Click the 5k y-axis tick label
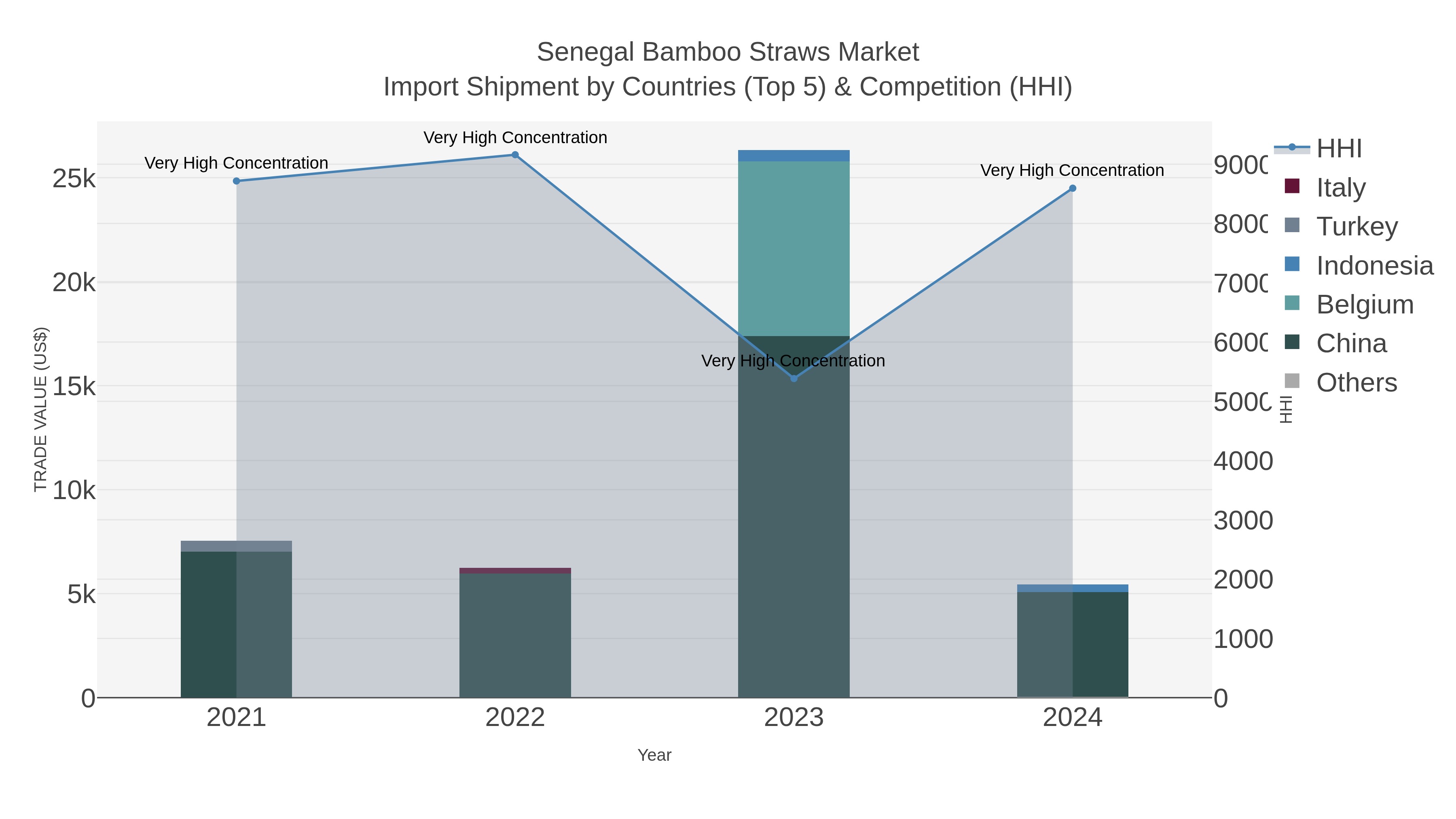The height and width of the screenshot is (819, 1456). (x=81, y=595)
